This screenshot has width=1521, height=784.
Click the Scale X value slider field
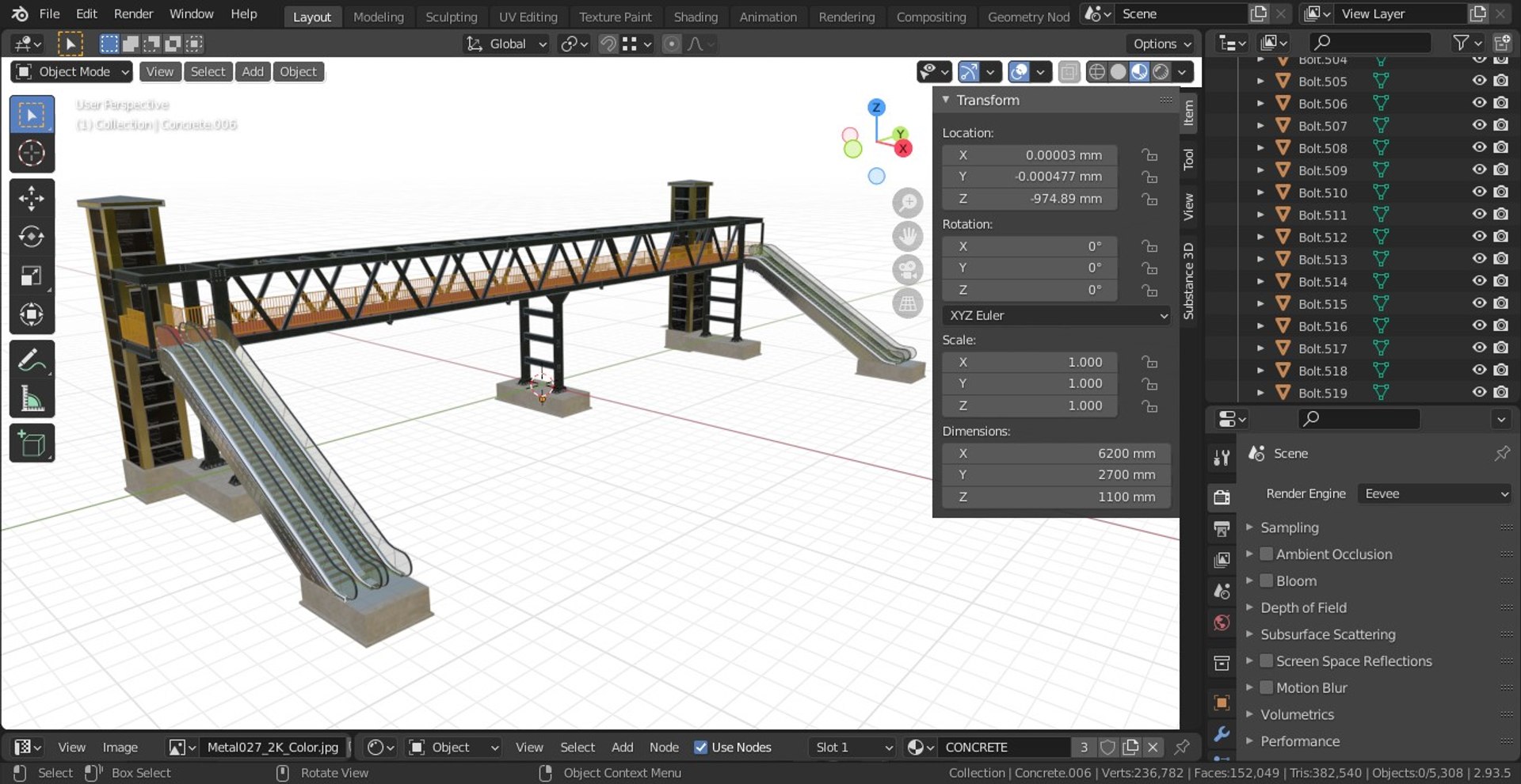pyautogui.click(x=1030, y=362)
